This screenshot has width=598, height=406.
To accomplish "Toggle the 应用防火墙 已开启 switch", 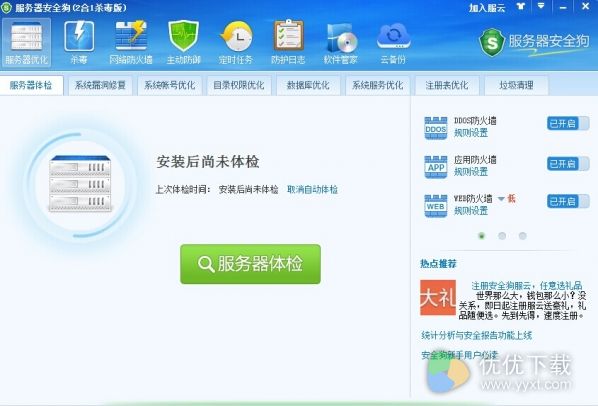I will [x=568, y=164].
